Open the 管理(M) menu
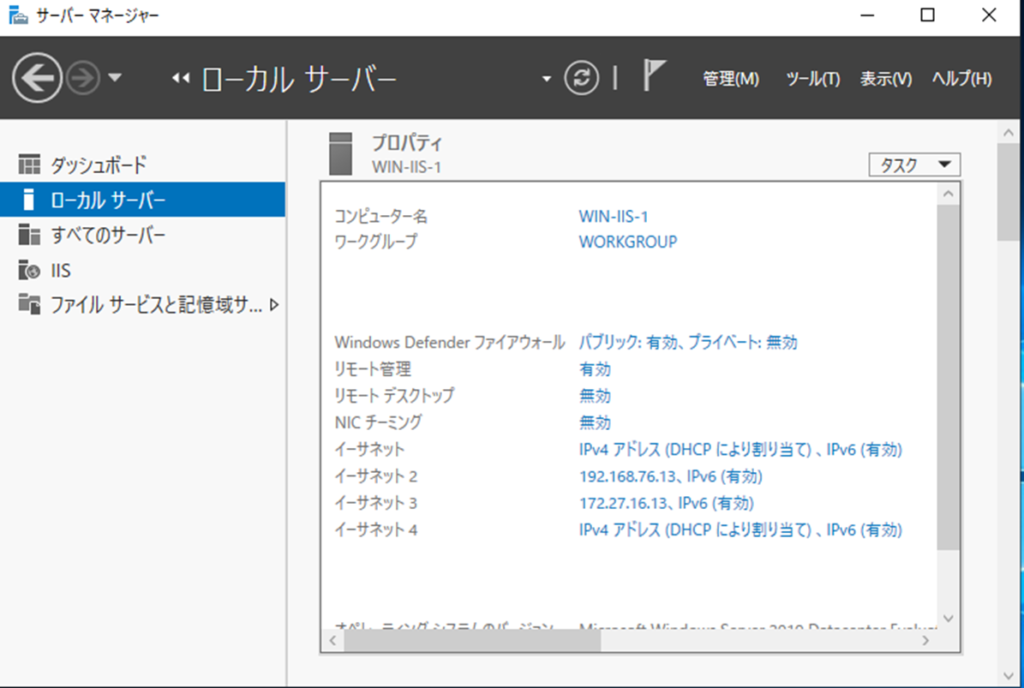The height and width of the screenshot is (688, 1024). pyautogui.click(x=731, y=79)
